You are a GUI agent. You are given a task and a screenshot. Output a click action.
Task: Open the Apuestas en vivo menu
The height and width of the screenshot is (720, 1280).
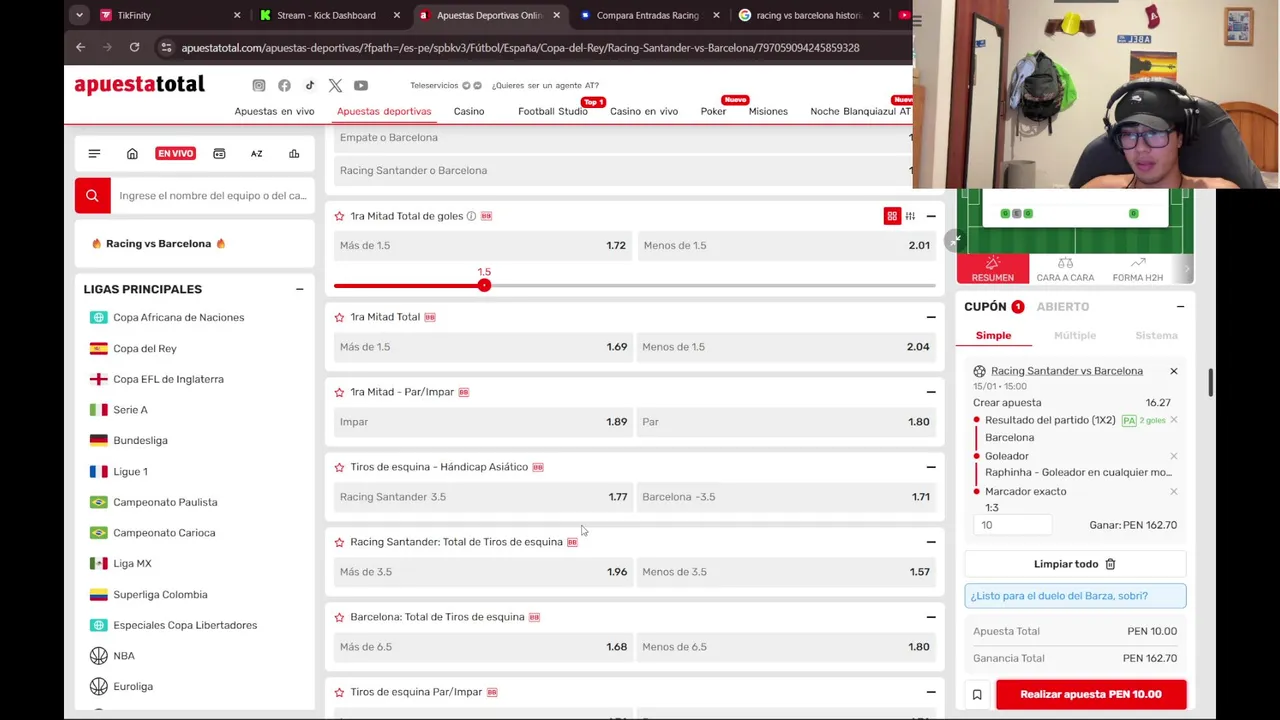tap(274, 111)
